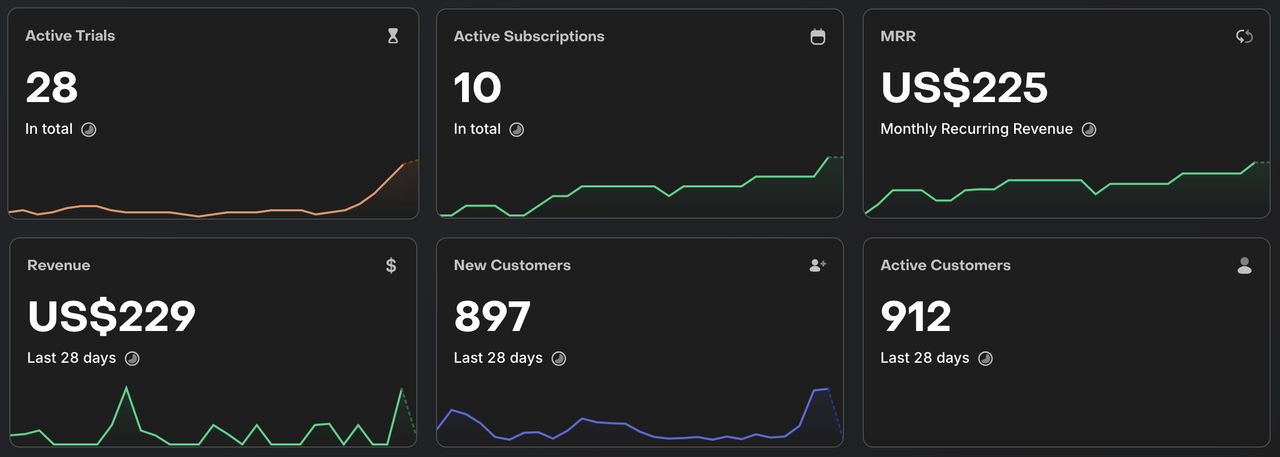
Task: Open the Active Subscriptions card title
Action: coord(529,36)
